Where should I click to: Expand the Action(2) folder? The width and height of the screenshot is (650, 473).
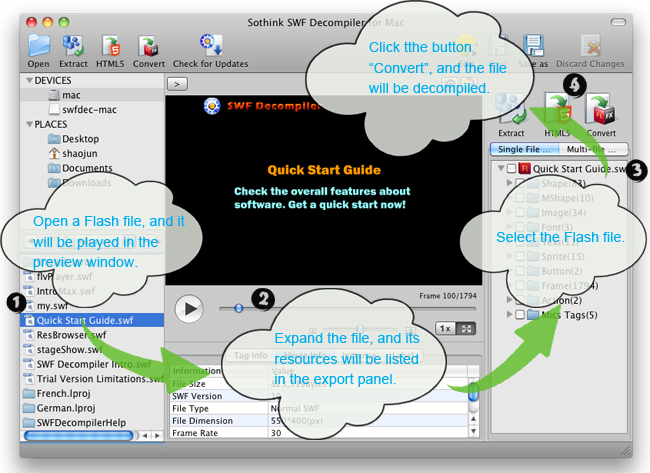pos(509,300)
